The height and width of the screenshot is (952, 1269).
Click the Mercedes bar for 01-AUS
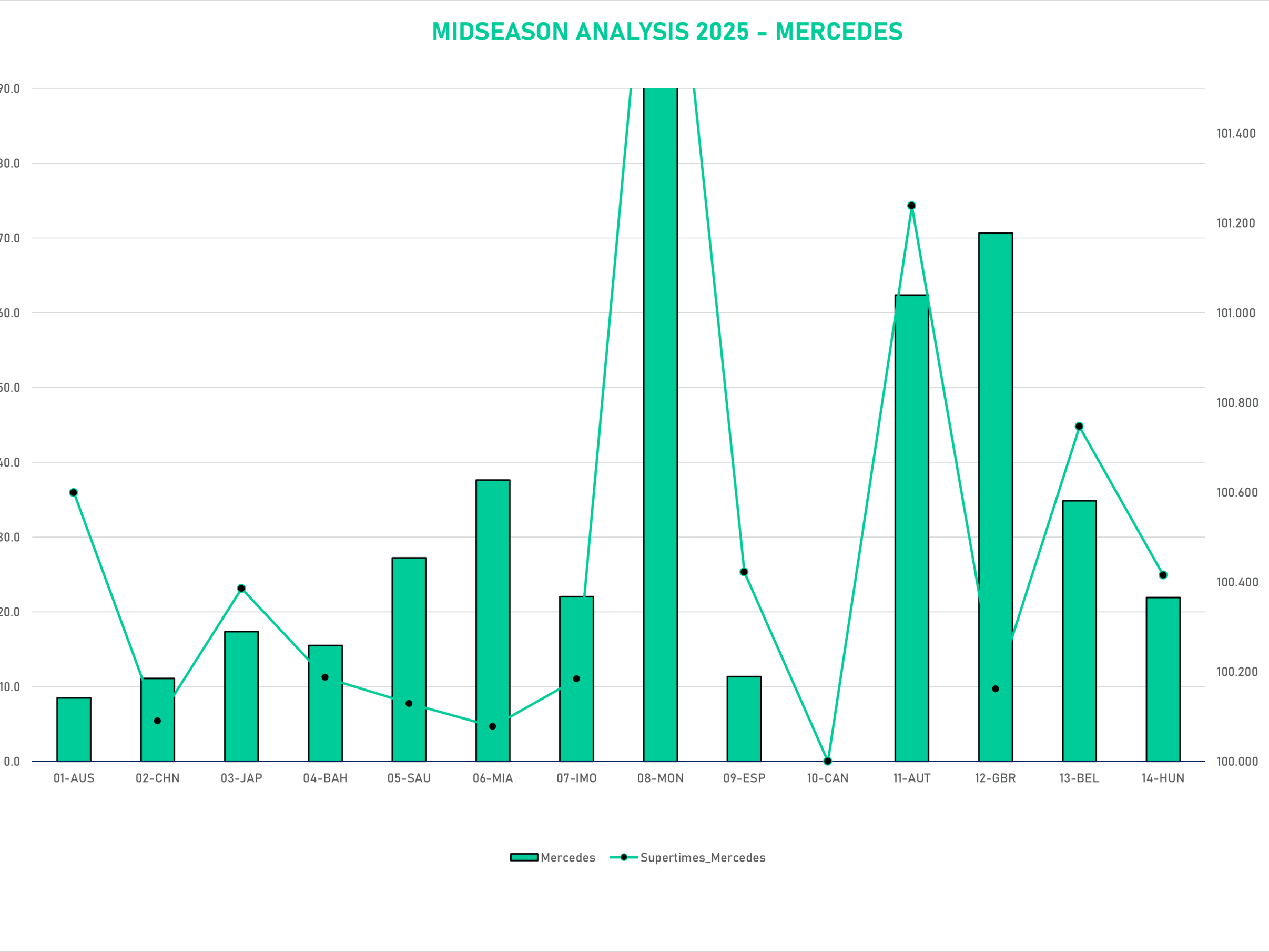pos(74,730)
